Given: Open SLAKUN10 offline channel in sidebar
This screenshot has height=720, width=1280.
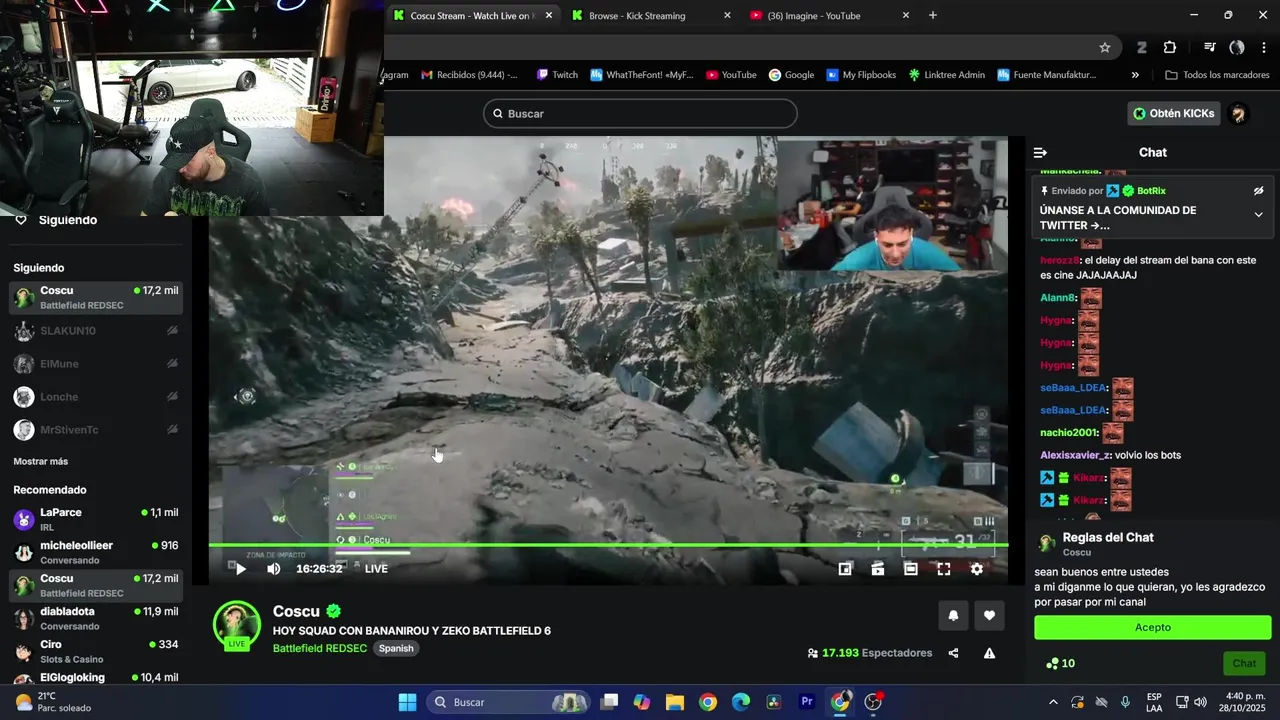Looking at the screenshot, I should pos(96,331).
